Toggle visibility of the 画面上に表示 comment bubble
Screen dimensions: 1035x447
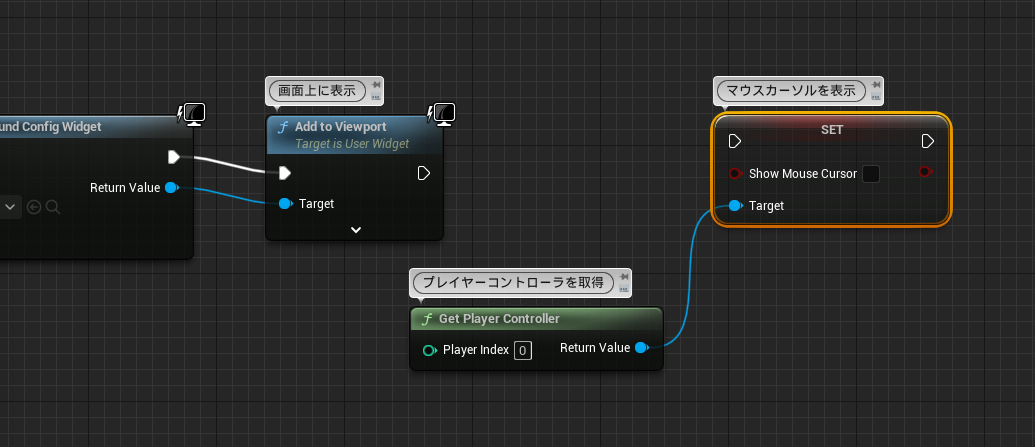pos(376,97)
